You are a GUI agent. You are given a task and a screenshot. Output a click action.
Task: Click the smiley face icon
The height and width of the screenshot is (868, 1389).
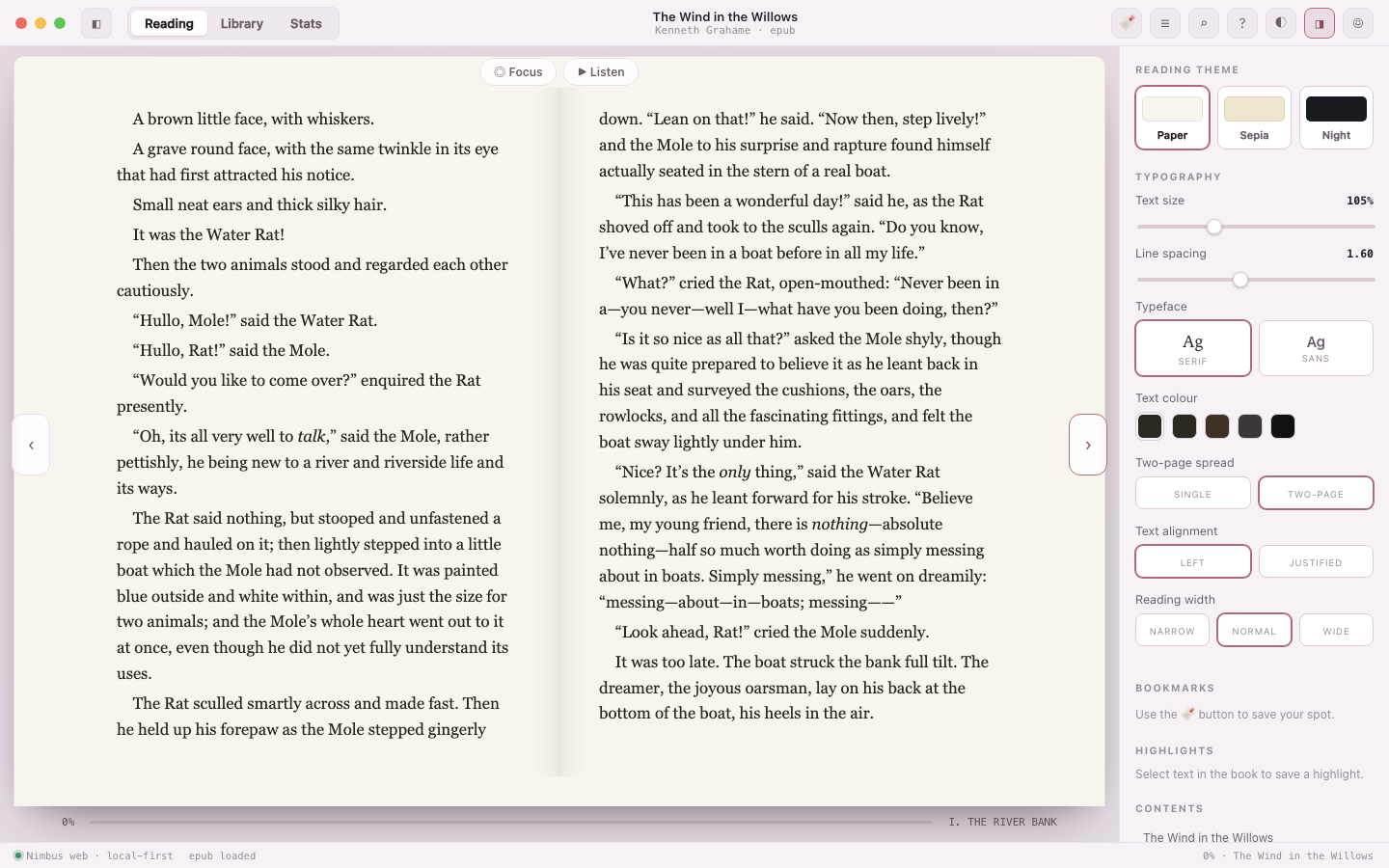[1358, 23]
